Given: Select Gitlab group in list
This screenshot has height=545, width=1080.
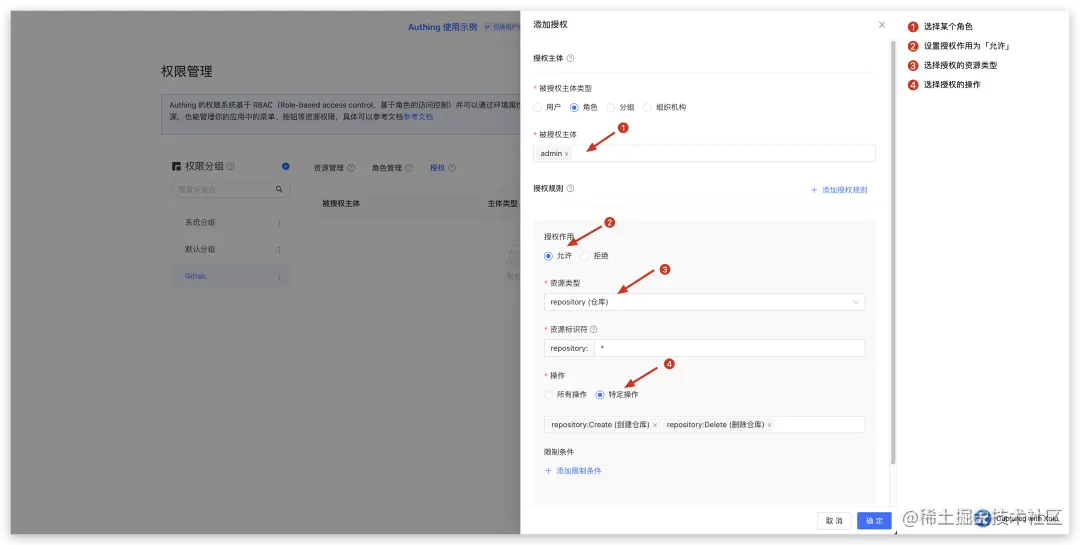Looking at the screenshot, I should point(195,276).
